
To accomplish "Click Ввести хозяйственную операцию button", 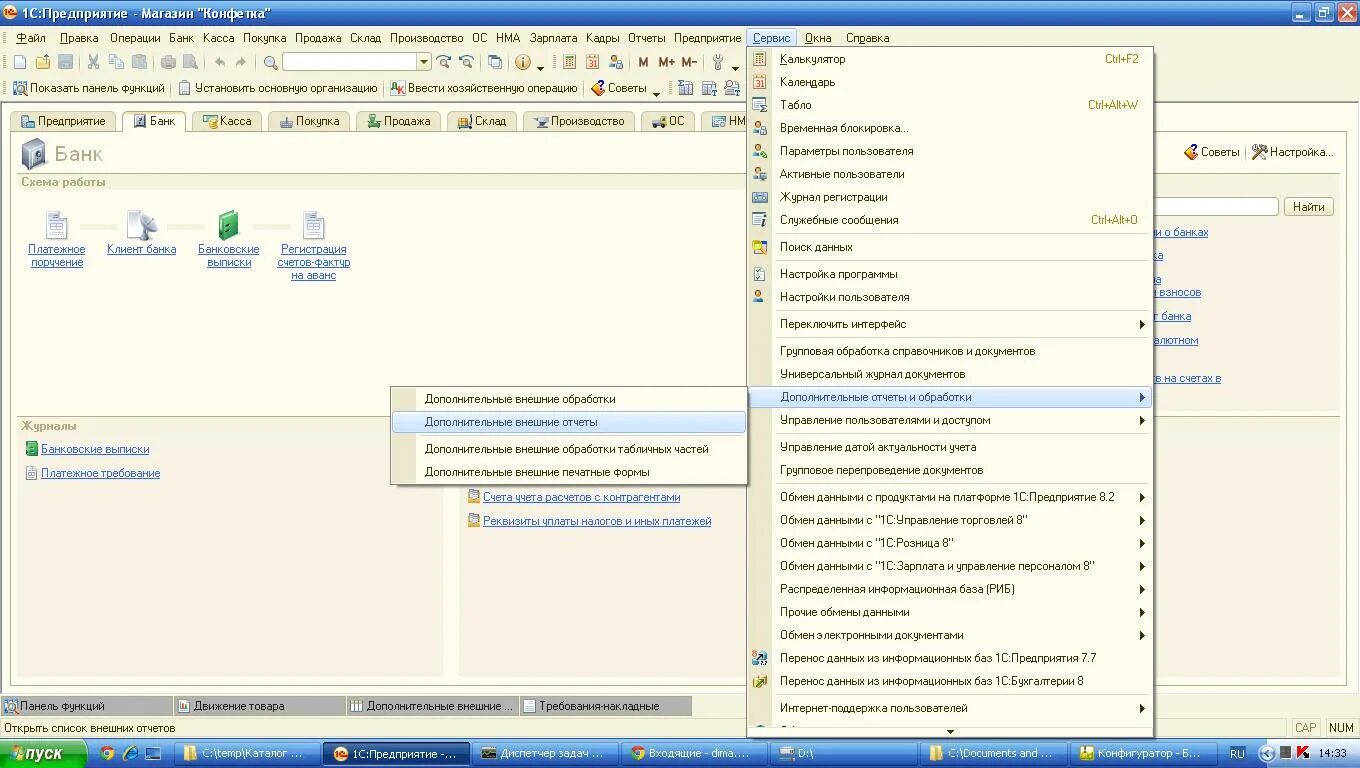I will point(483,88).
